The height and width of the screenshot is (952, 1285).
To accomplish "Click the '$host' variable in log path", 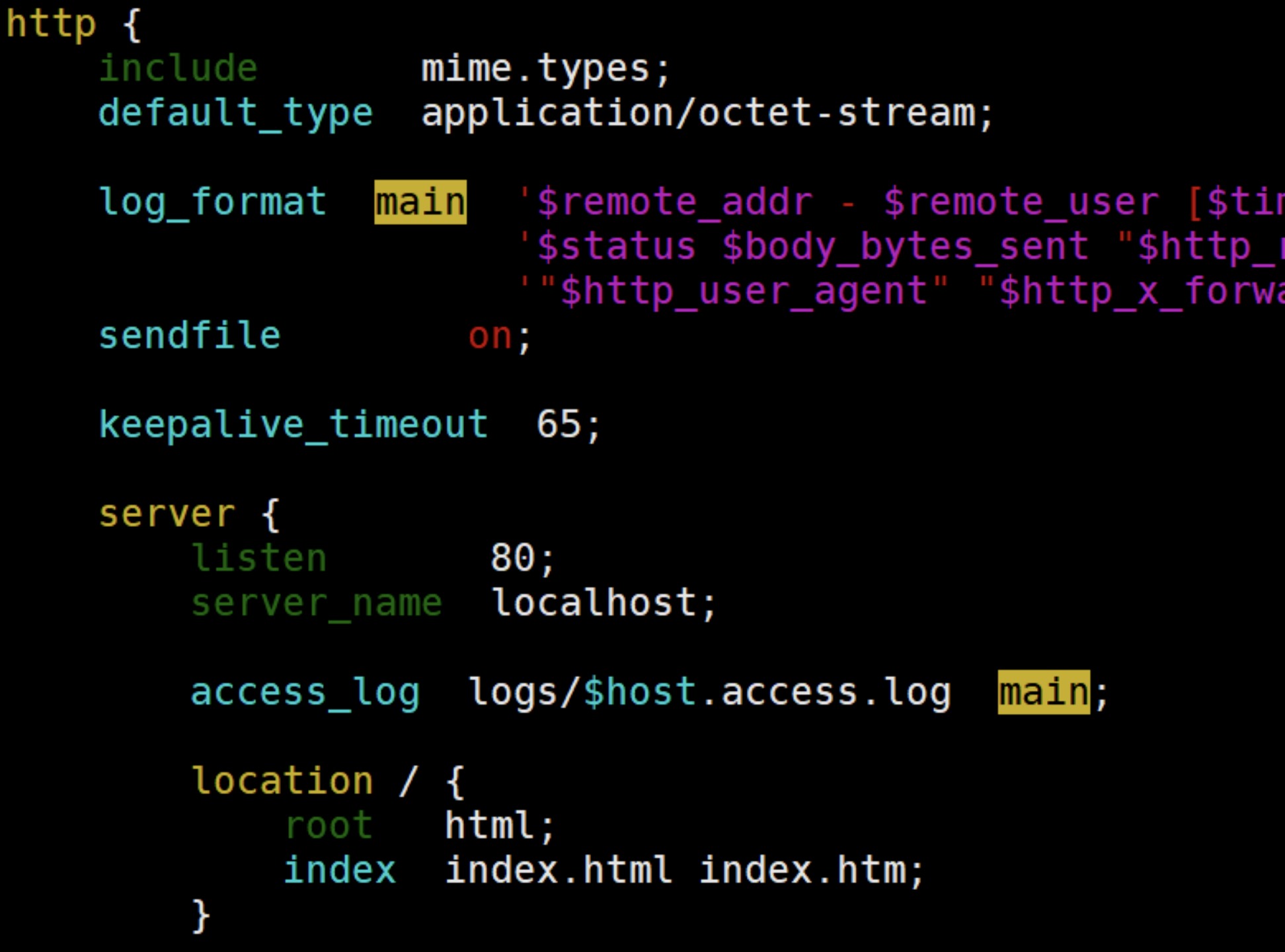I will click(640, 692).
